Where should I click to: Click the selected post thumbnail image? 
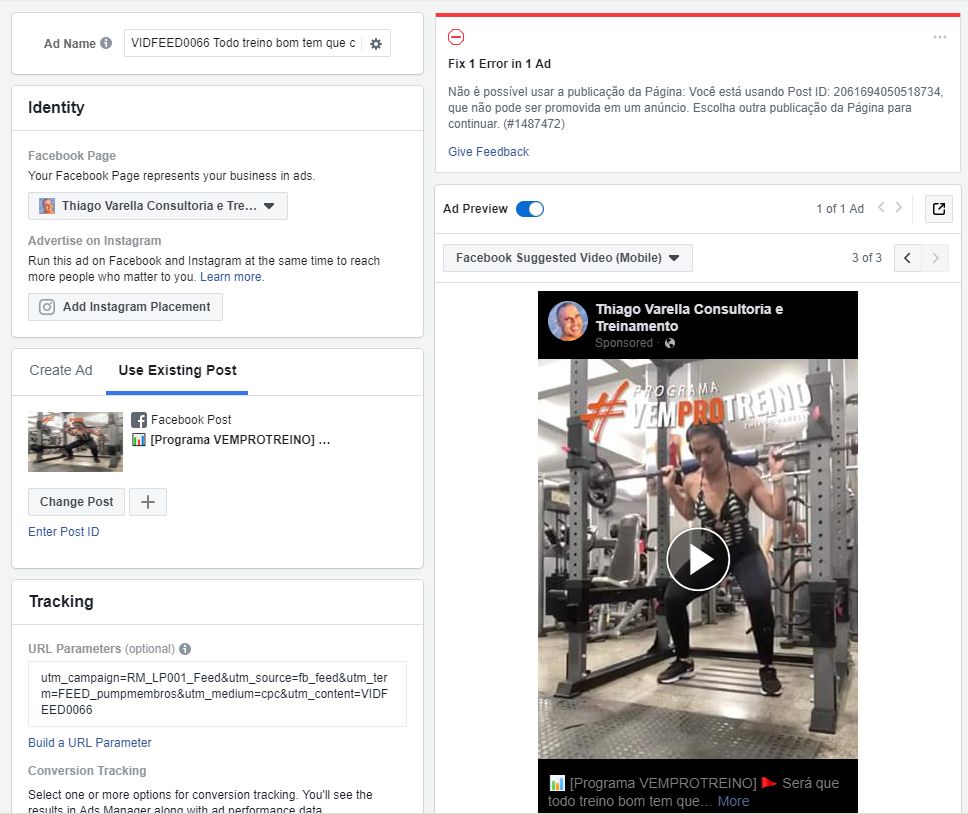click(75, 442)
